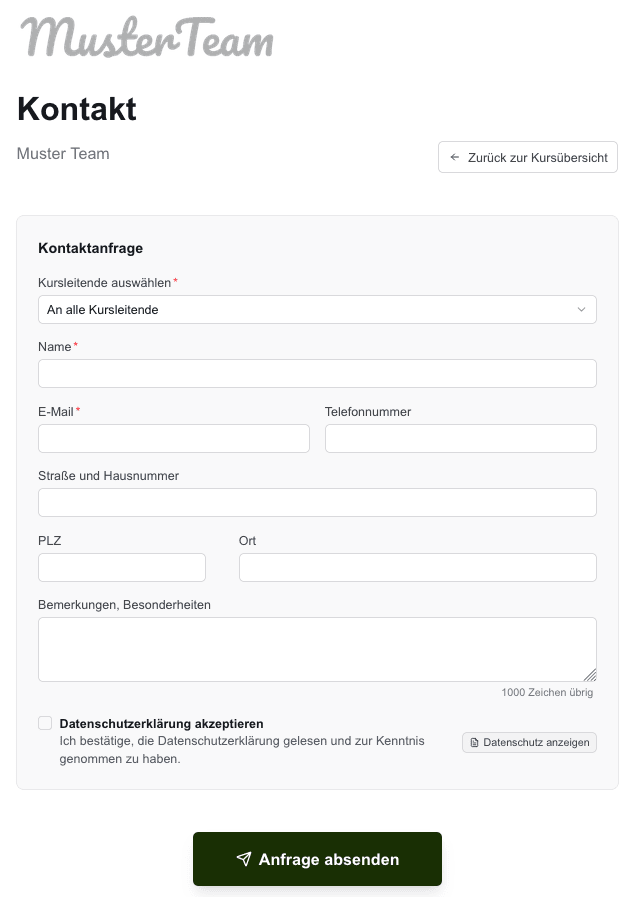
Task: Click the 1000 Zeichen übrig counter text
Action: tap(547, 692)
